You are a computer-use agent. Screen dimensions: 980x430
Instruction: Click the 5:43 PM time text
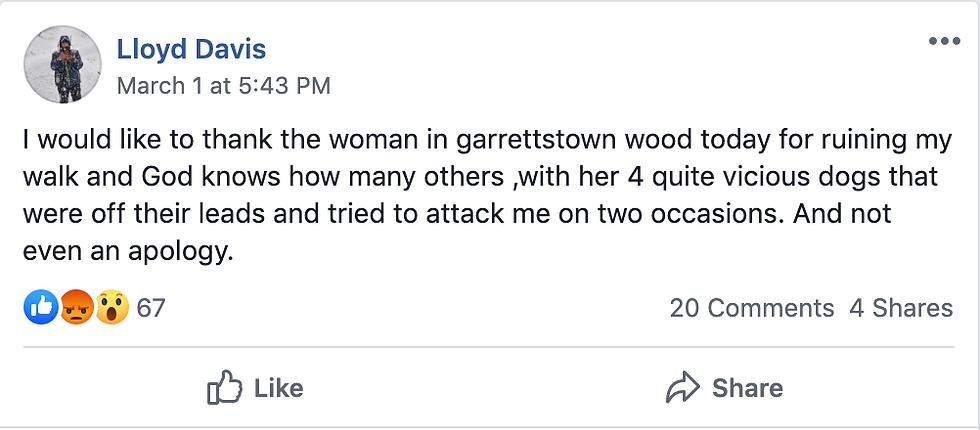coord(284,86)
